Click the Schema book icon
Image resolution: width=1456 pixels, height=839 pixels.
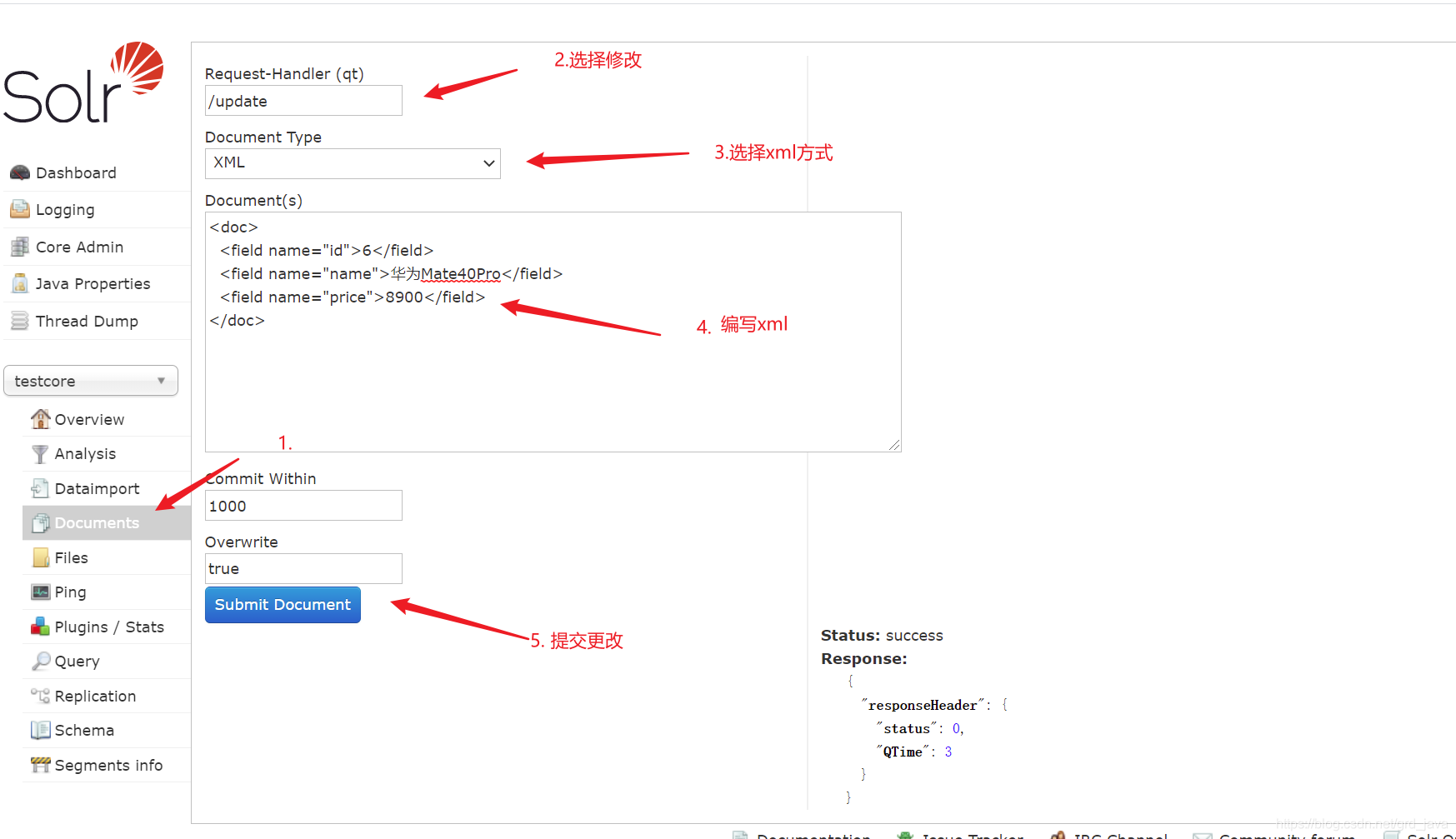pyautogui.click(x=40, y=730)
